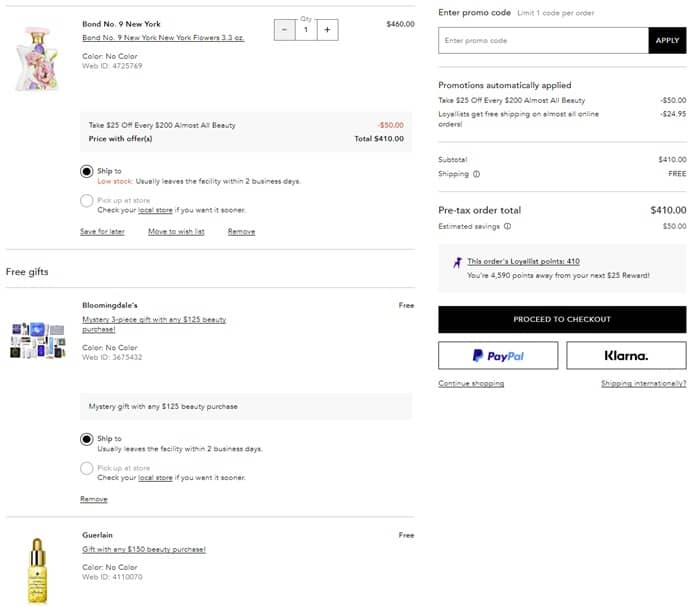Open the Mystery gift product image
The image size is (700, 607).
(38, 340)
